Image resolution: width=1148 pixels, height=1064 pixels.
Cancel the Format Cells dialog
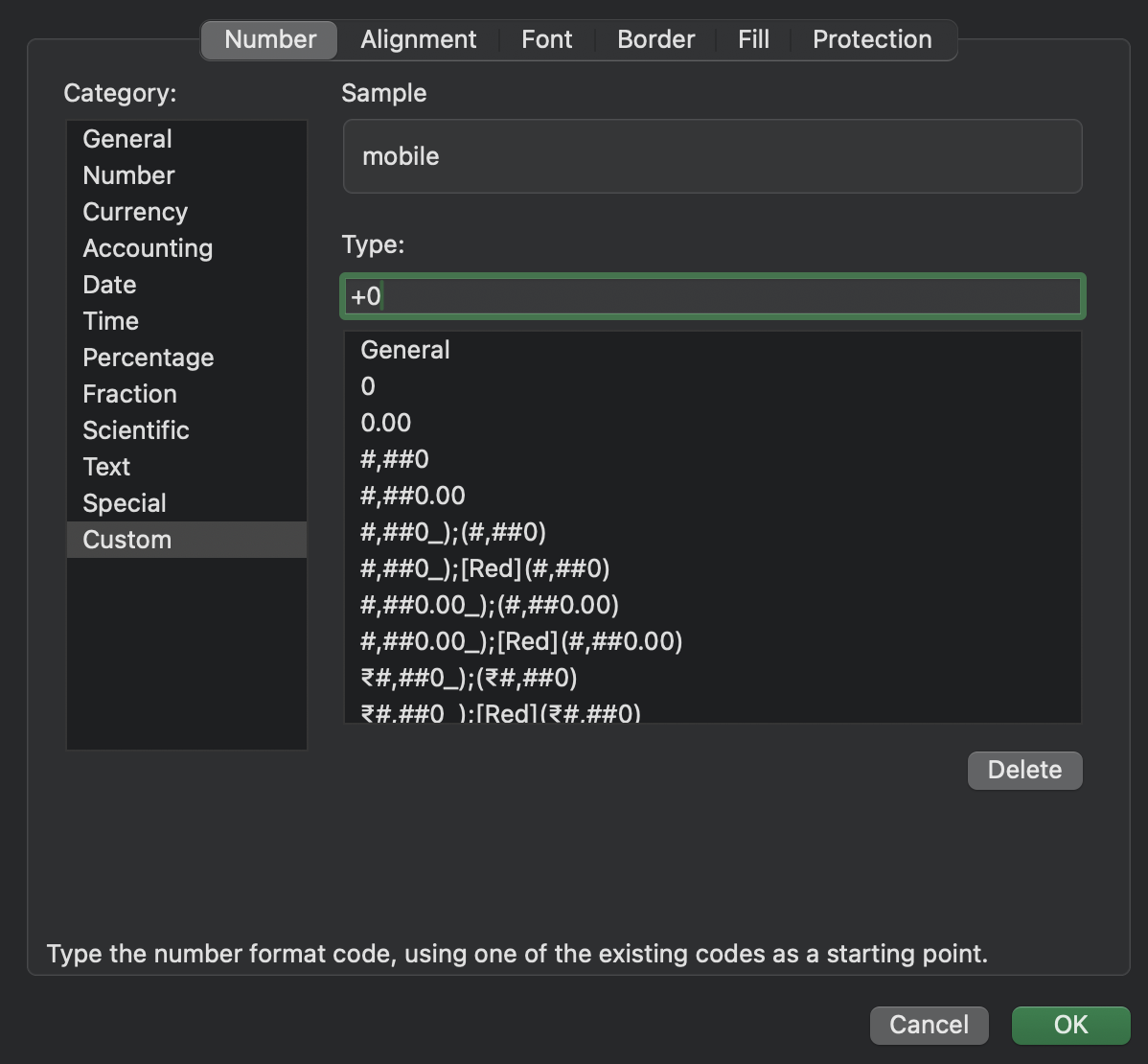929,1025
